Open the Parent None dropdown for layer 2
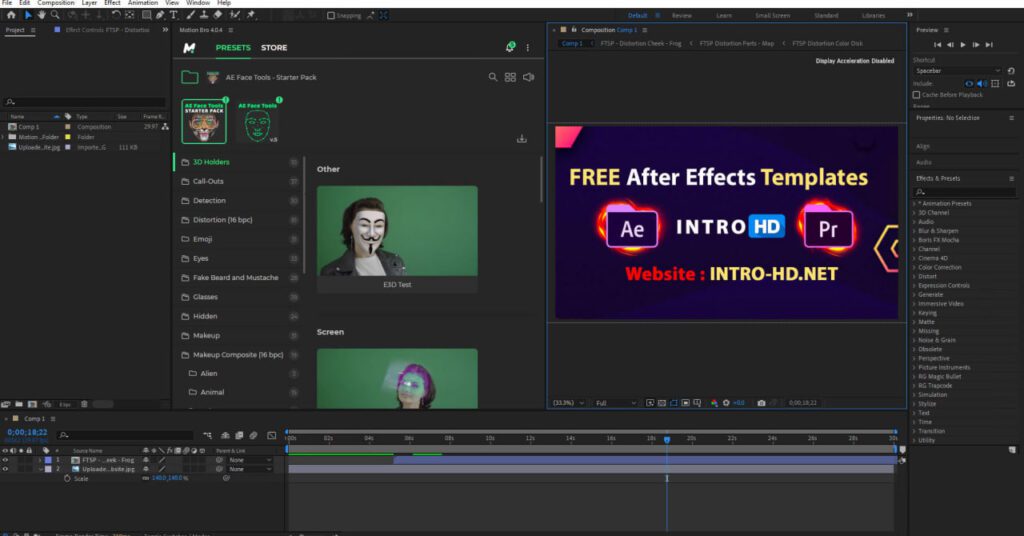Viewport: 1024px width, 536px height. (x=250, y=469)
